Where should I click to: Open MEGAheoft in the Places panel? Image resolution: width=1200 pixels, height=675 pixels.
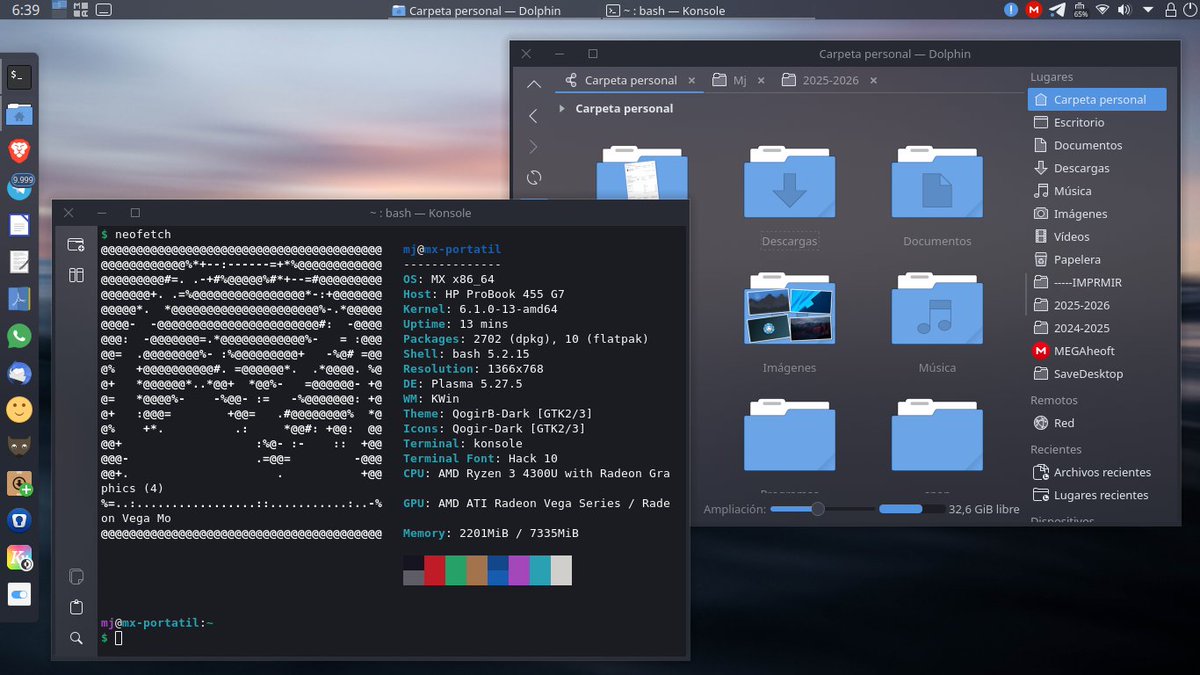click(1097, 351)
